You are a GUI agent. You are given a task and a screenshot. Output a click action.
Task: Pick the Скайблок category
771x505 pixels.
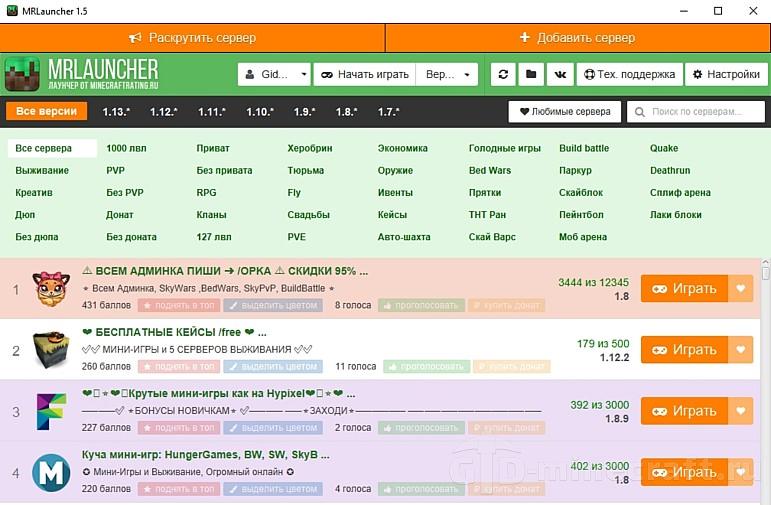[x=581, y=193]
